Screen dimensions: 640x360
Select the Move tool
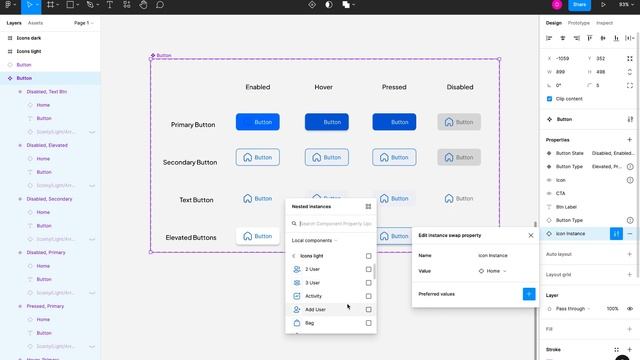tap(29, 5)
